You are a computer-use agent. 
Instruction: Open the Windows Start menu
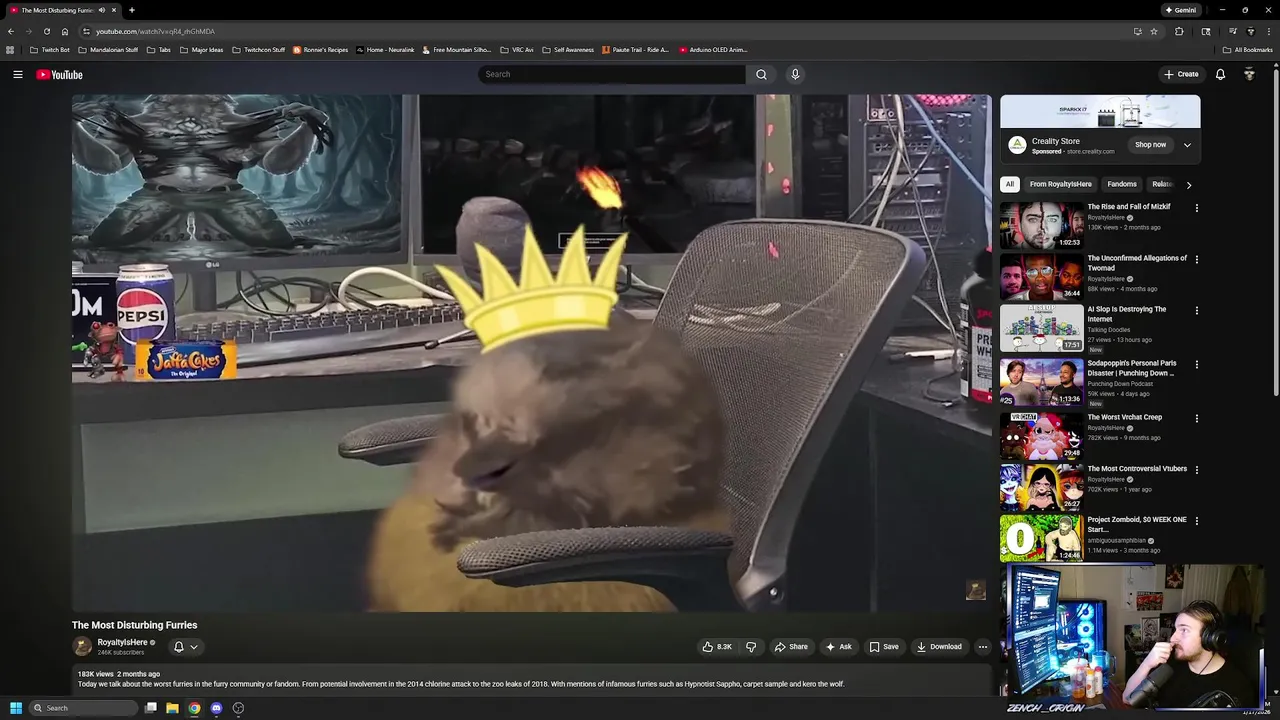coord(15,708)
